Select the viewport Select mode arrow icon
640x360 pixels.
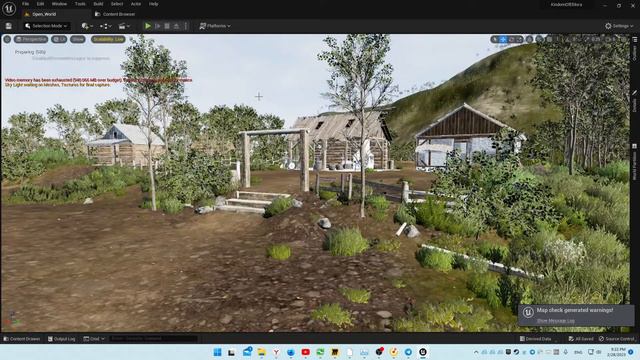coord(495,39)
